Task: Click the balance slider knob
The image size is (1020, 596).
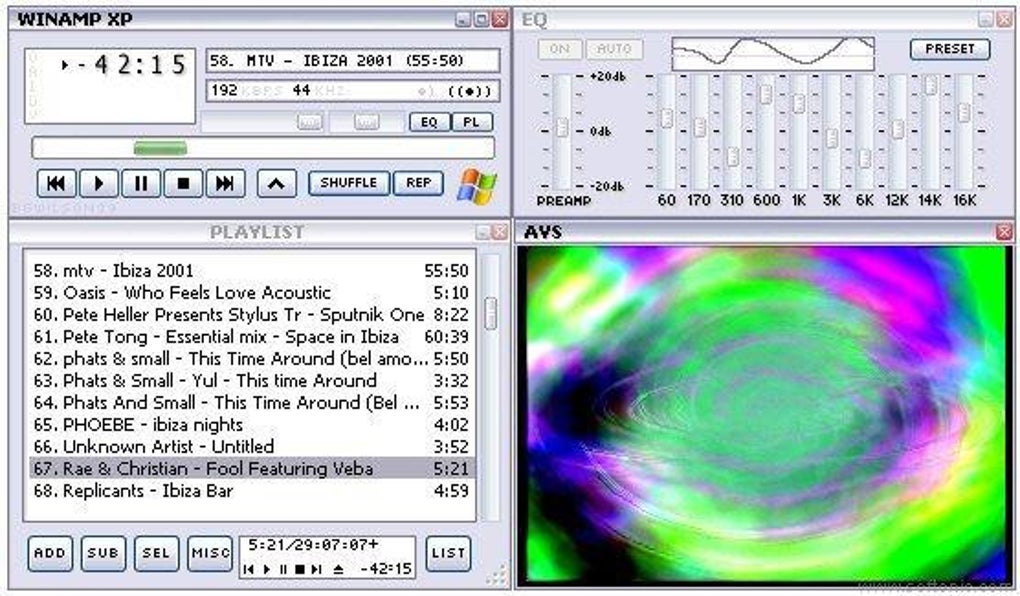Action: tap(366, 122)
